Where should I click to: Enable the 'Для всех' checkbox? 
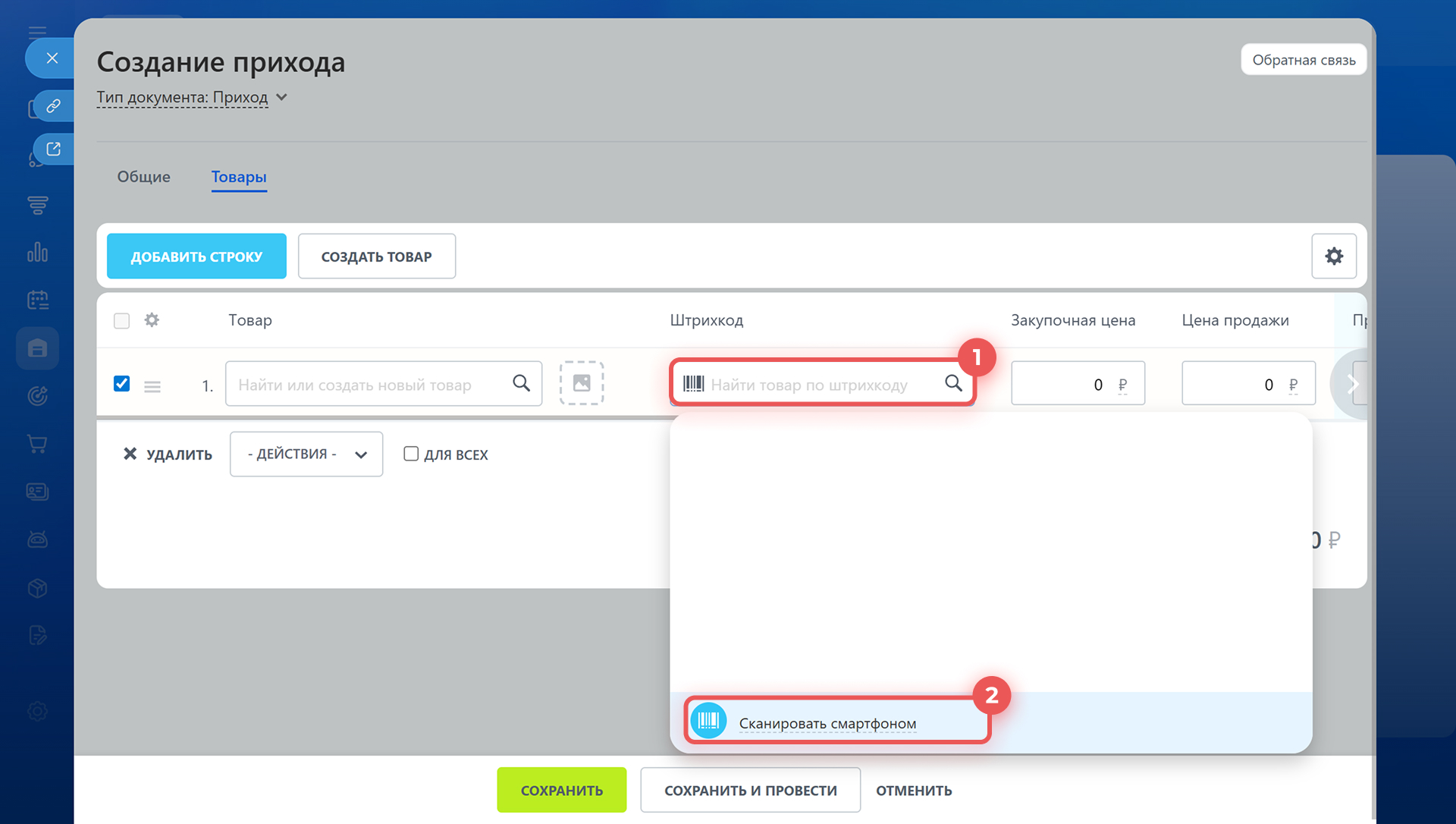pos(411,454)
